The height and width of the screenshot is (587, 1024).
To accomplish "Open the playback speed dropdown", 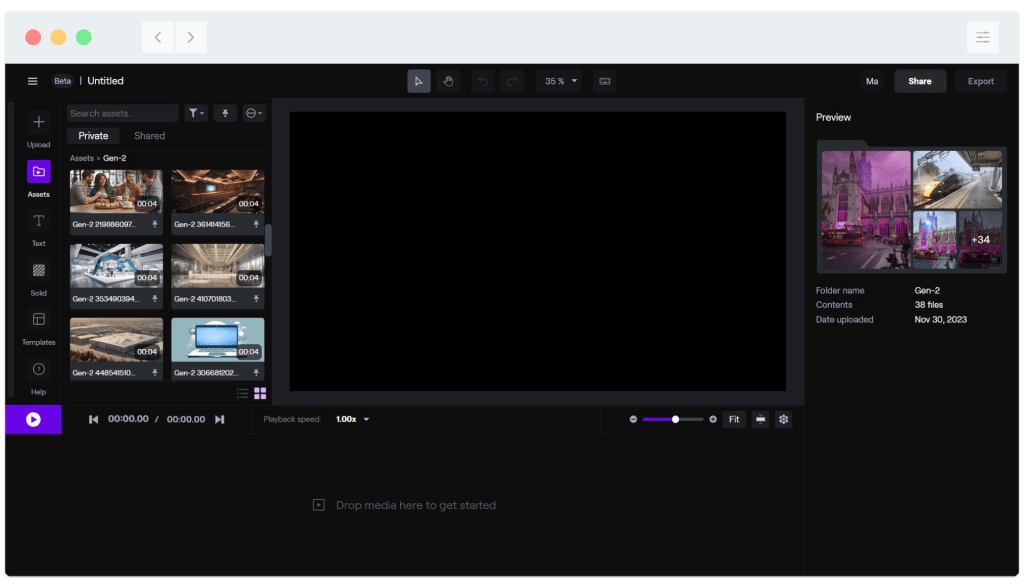I will [350, 419].
